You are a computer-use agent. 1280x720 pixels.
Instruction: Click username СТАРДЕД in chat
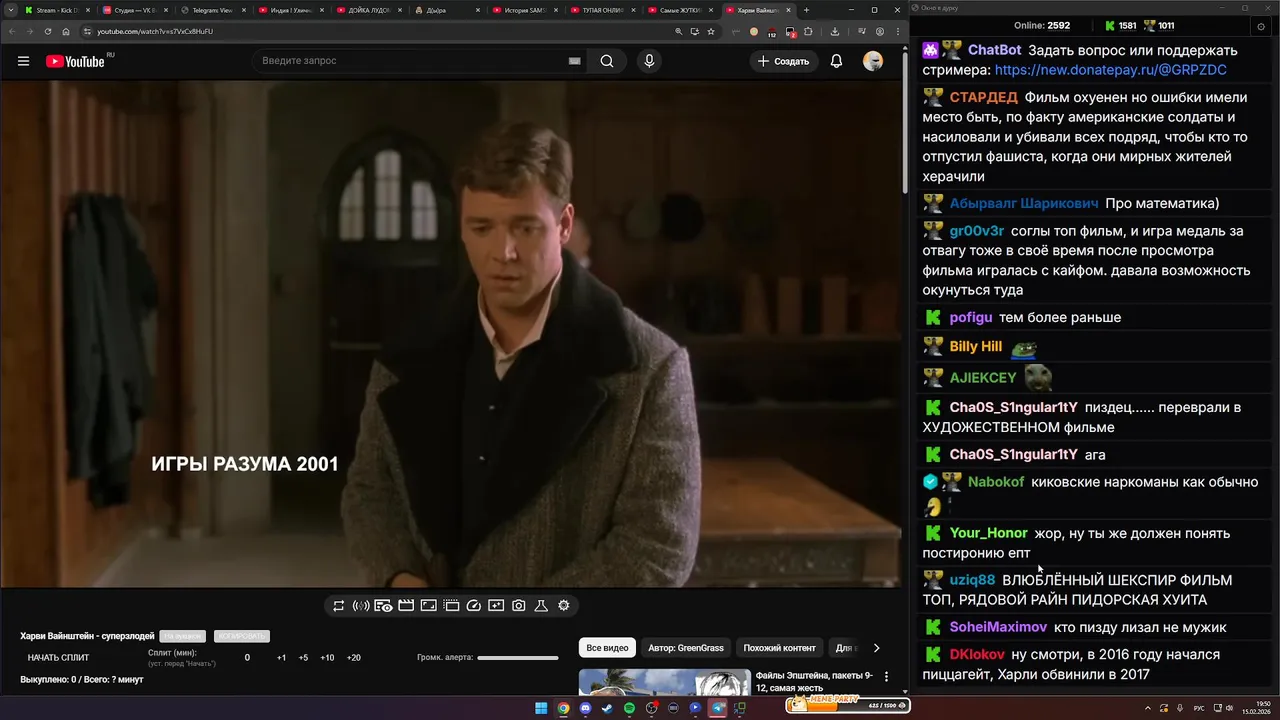click(x=984, y=97)
